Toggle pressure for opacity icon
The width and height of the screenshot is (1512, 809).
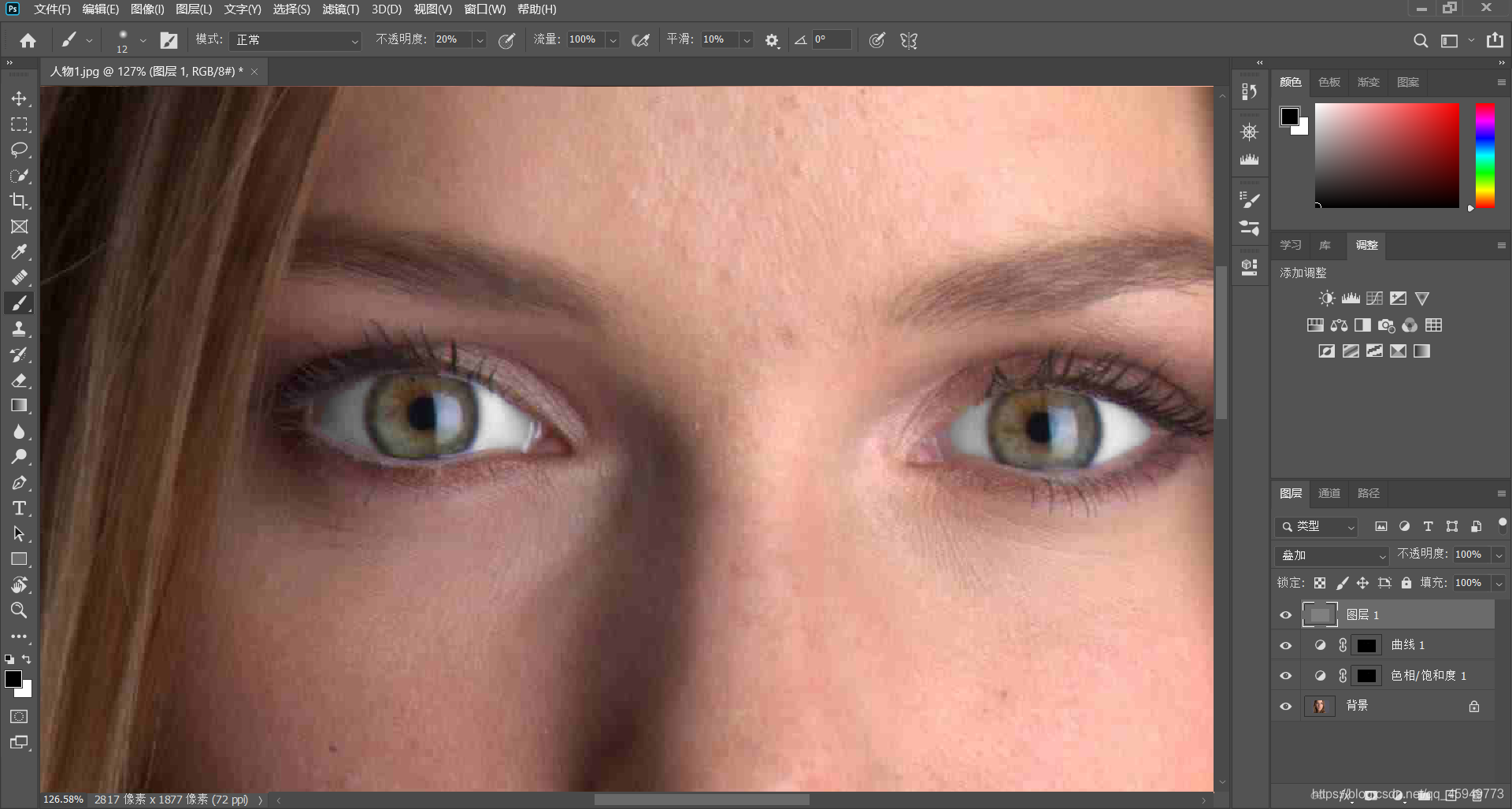[x=506, y=40]
